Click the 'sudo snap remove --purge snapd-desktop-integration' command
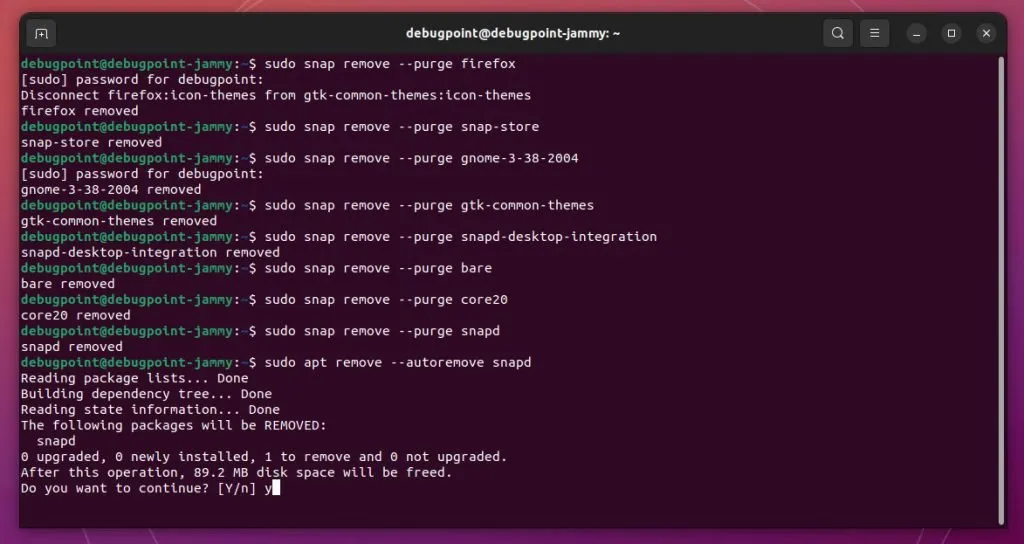 click(x=460, y=236)
